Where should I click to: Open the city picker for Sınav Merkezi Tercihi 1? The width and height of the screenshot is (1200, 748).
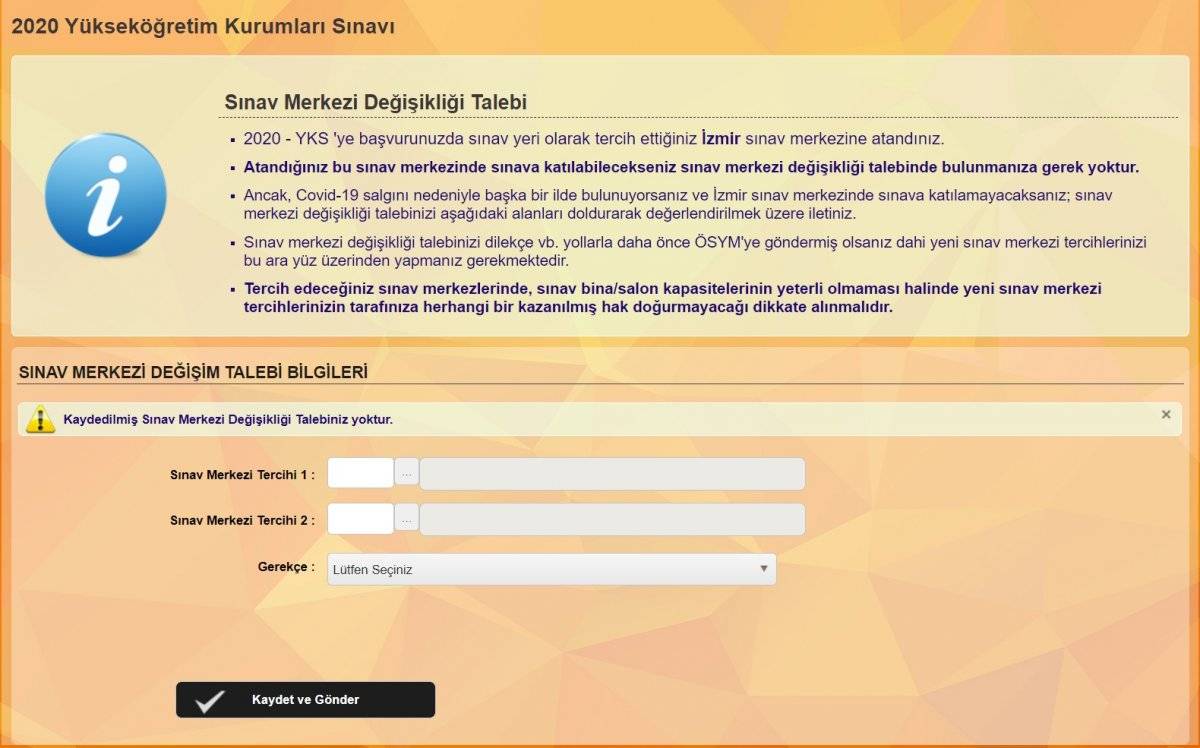[406, 473]
